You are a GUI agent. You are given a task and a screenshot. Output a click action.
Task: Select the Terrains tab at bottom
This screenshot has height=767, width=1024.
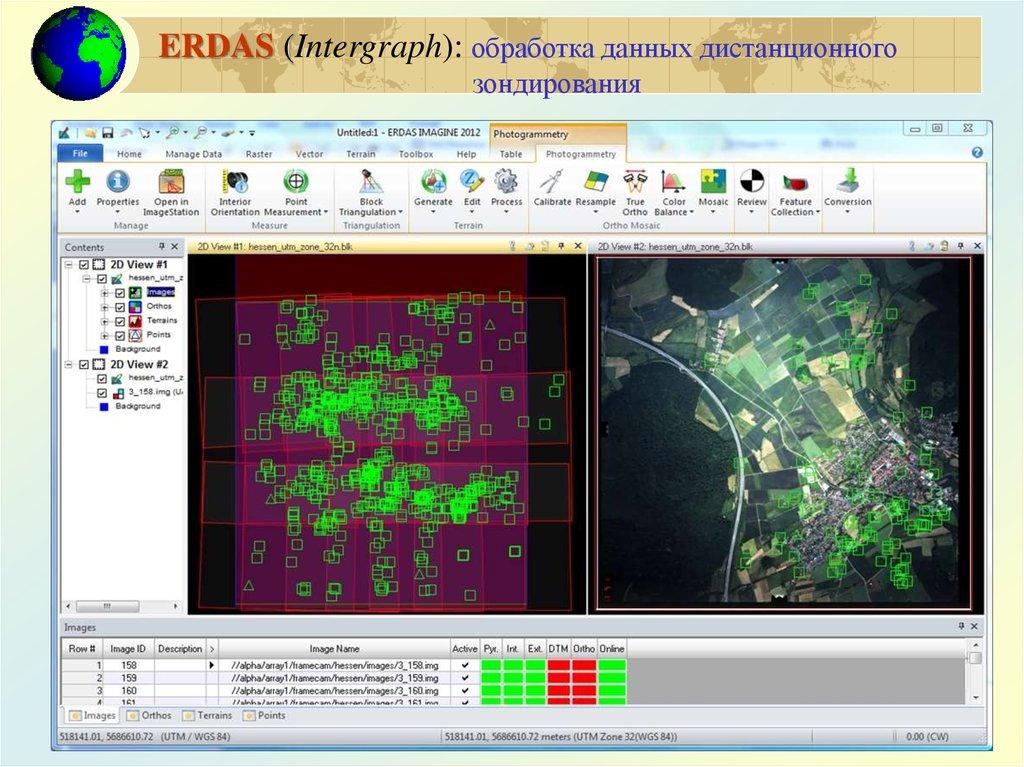(x=209, y=716)
